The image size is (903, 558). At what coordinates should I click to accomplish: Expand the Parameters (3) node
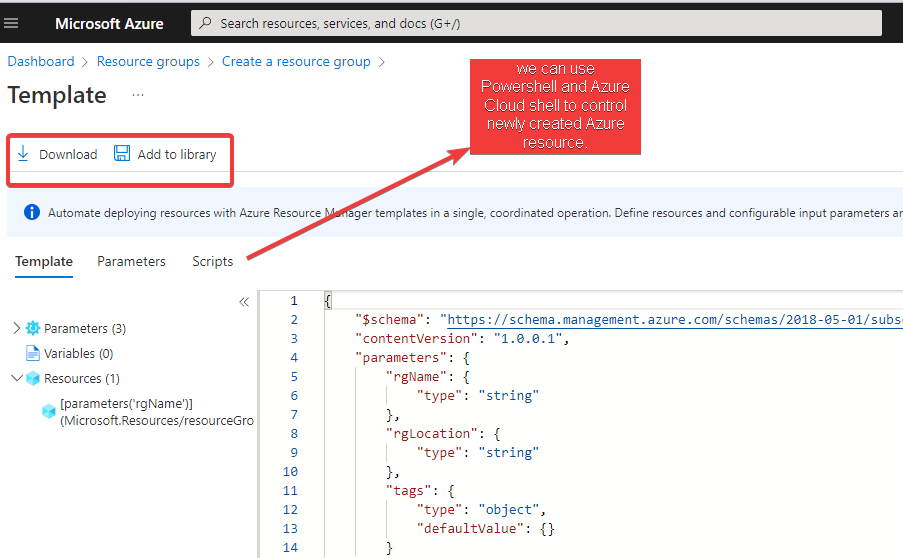click(16, 328)
